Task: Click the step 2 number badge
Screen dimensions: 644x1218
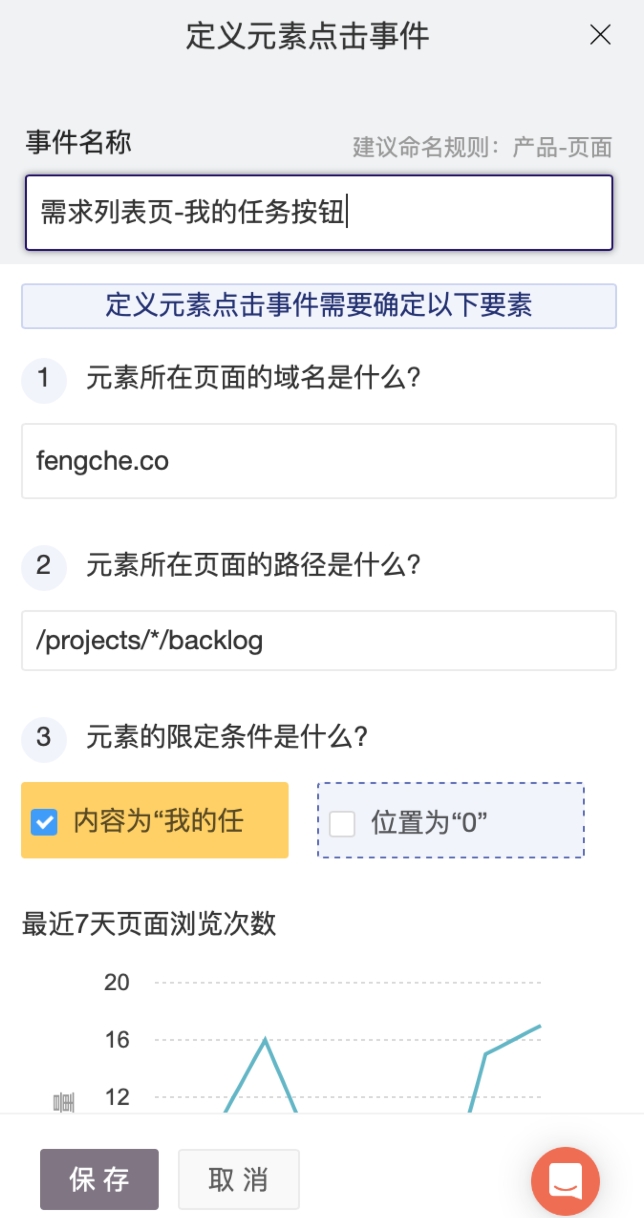Action: click(43, 566)
